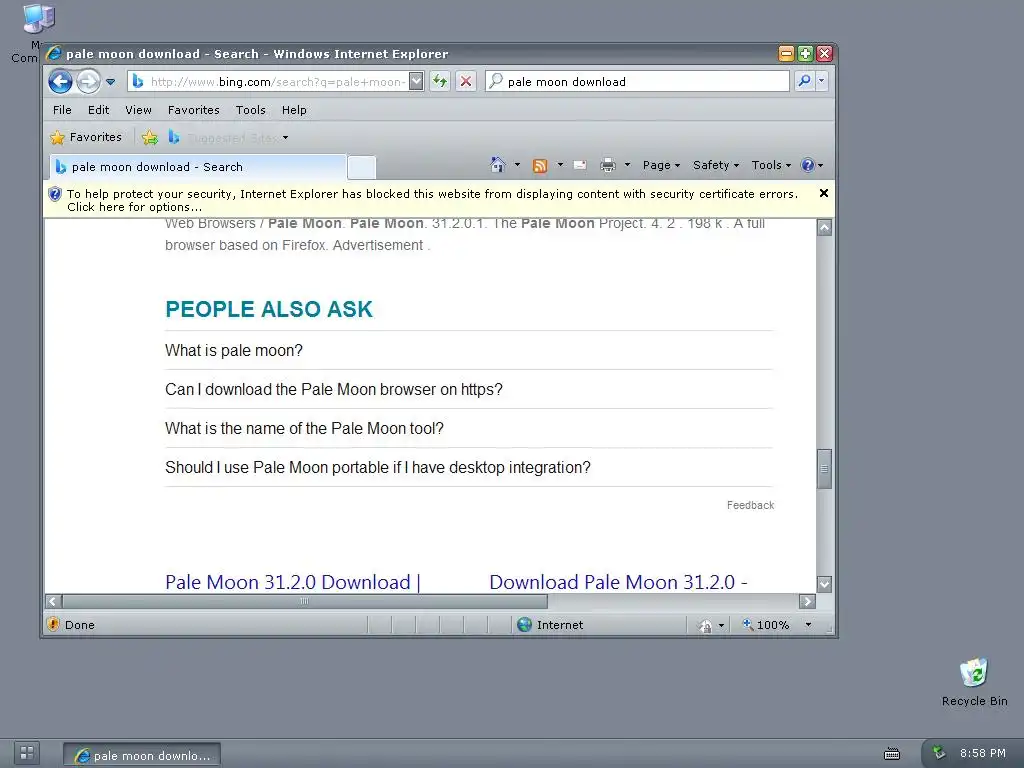Dismiss the security information bar with X

(x=824, y=193)
